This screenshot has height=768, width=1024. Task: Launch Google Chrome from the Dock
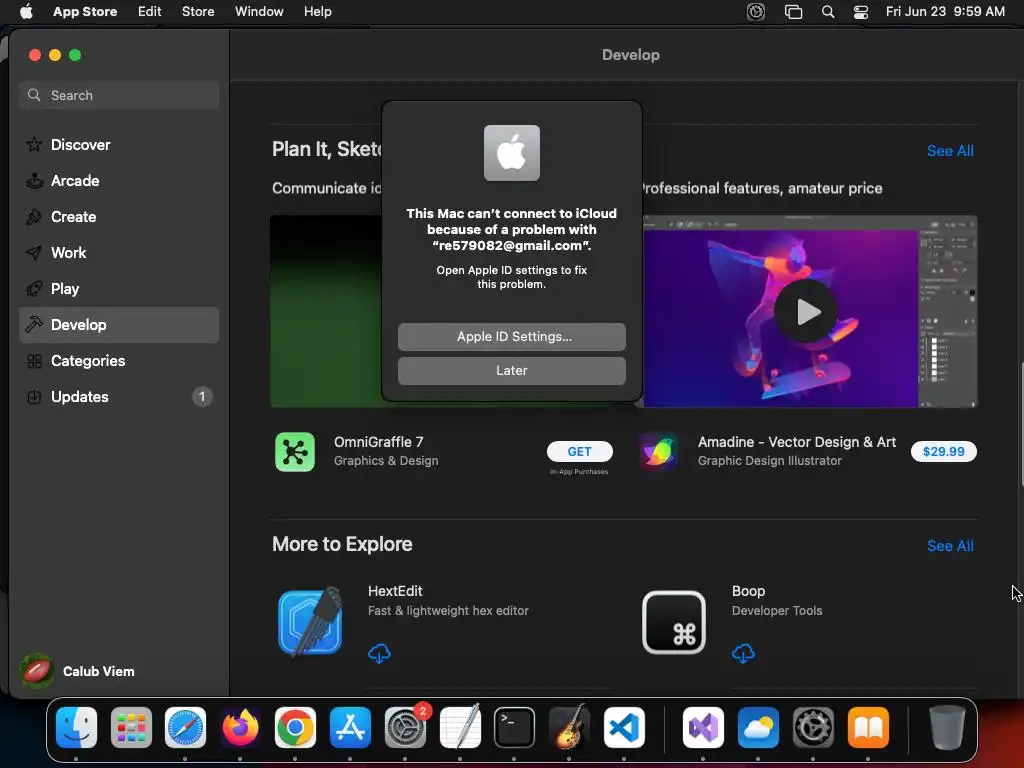pyautogui.click(x=295, y=727)
